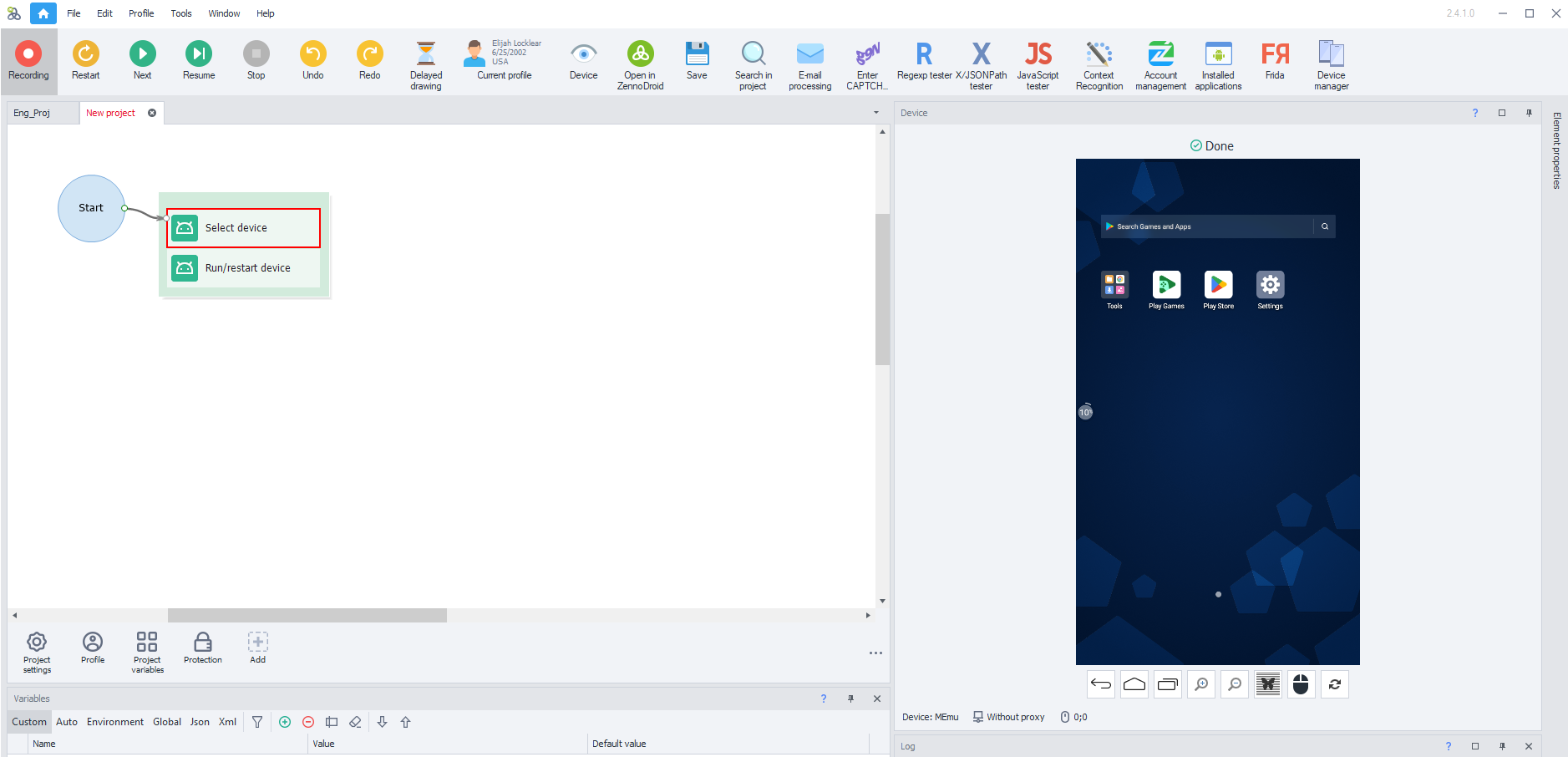The image size is (1568, 757).
Task: Open Context Recognition tool
Action: pyautogui.click(x=1099, y=62)
